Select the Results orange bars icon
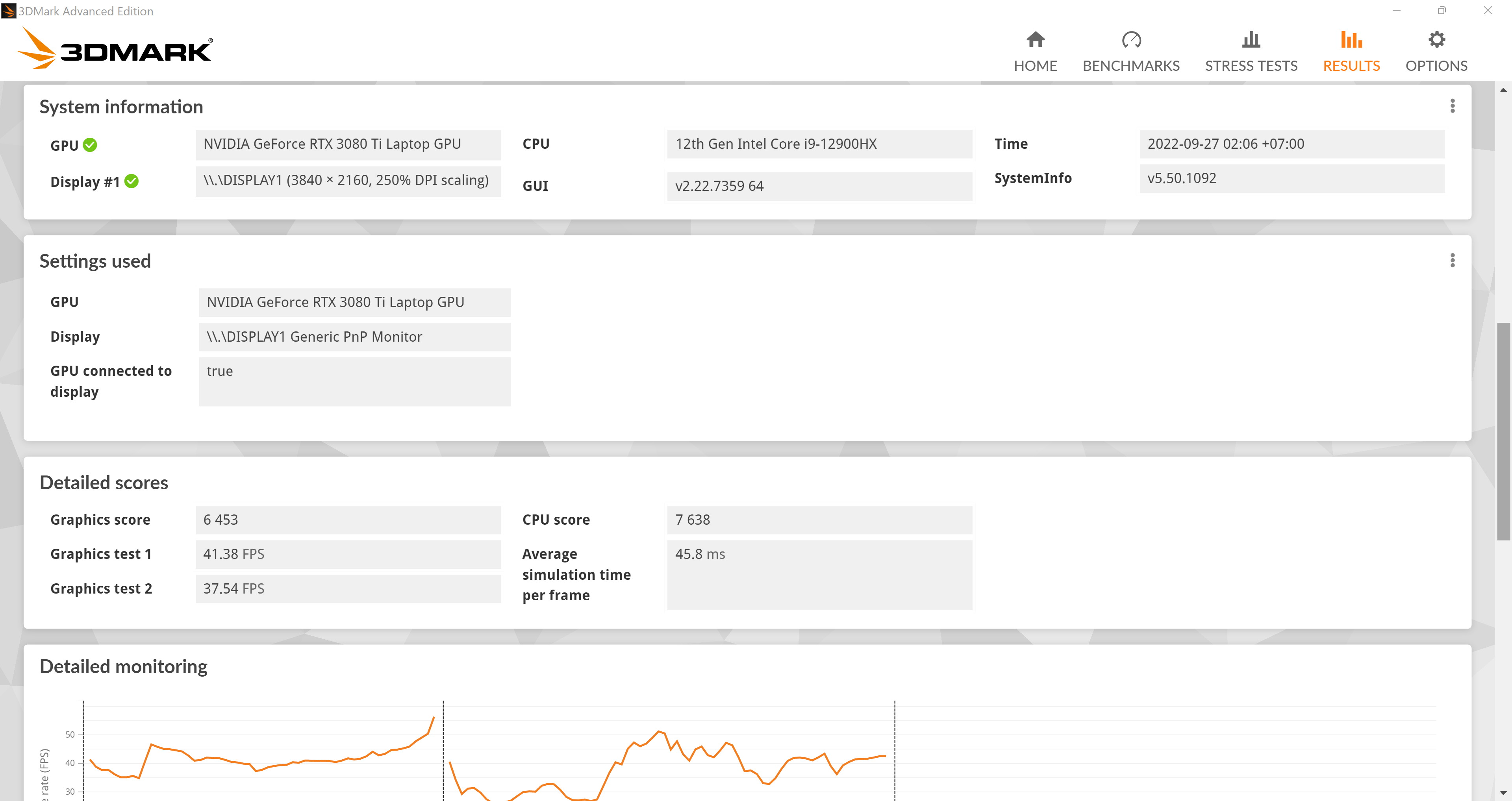Screen dimensions: 1512x801 click(1351, 39)
